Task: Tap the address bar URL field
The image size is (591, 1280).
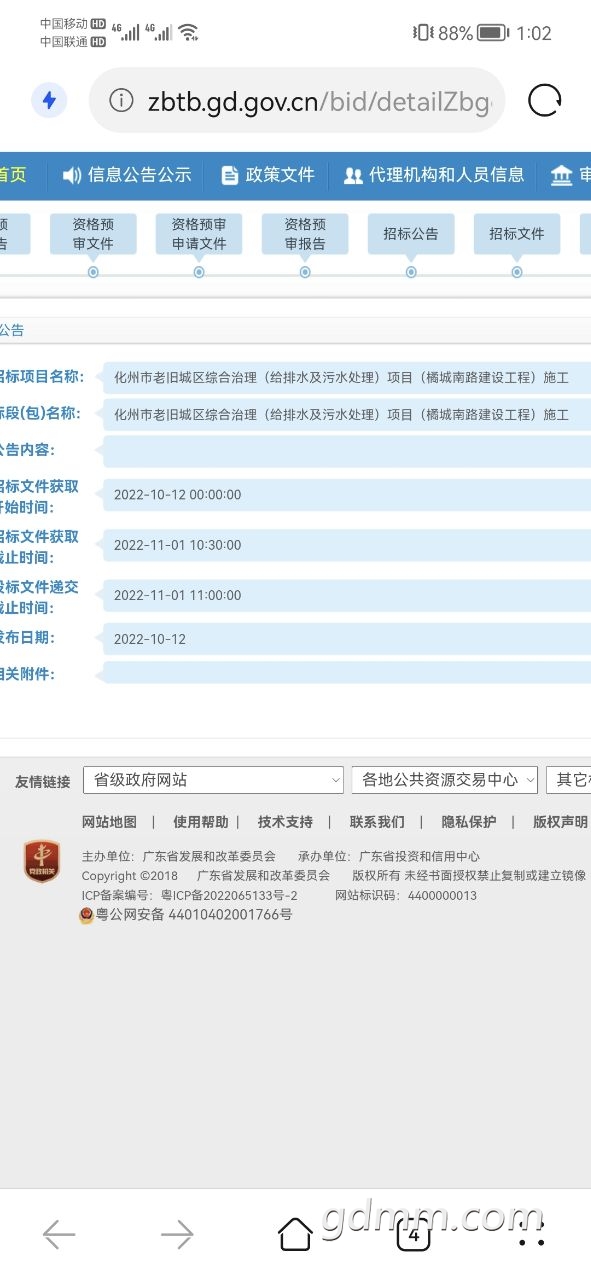Action: [x=318, y=101]
